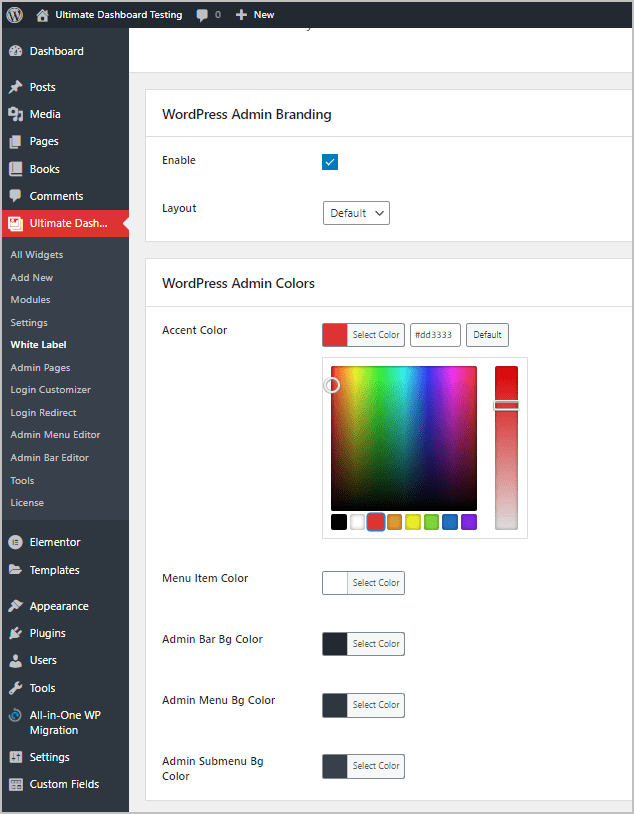The height and width of the screenshot is (814, 634).
Task: Click the home icon in admin bar
Action: point(42,15)
